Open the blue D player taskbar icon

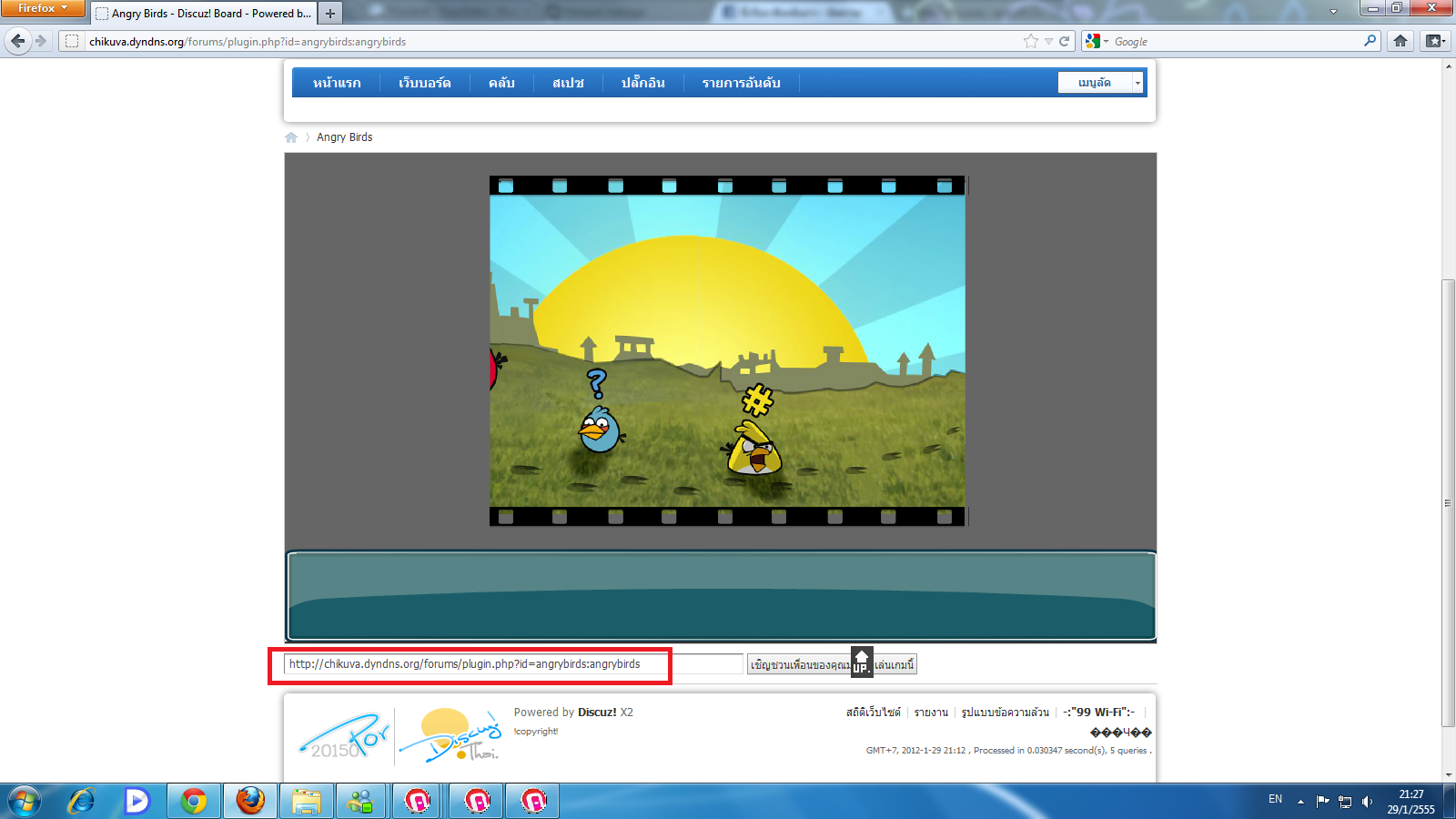[136, 801]
